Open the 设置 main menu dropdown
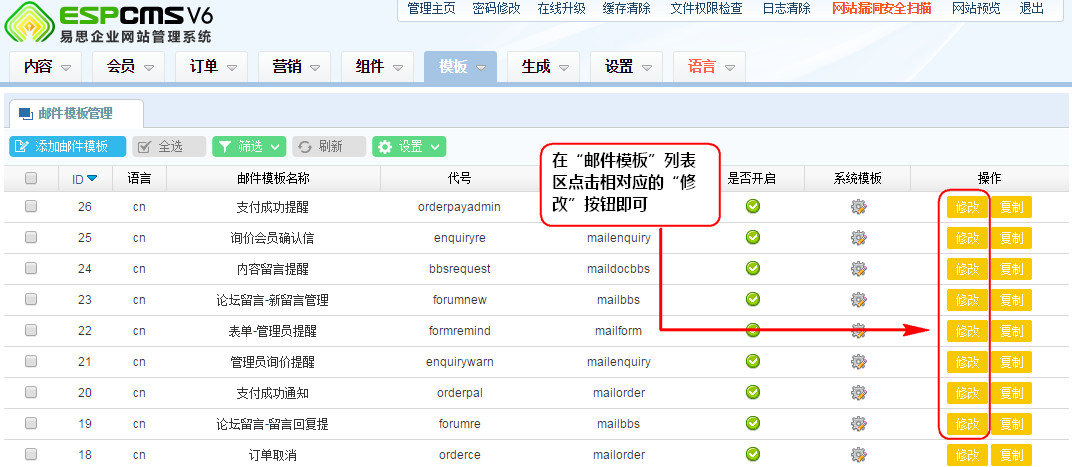Viewport: 1072px width, 467px height. click(x=626, y=67)
